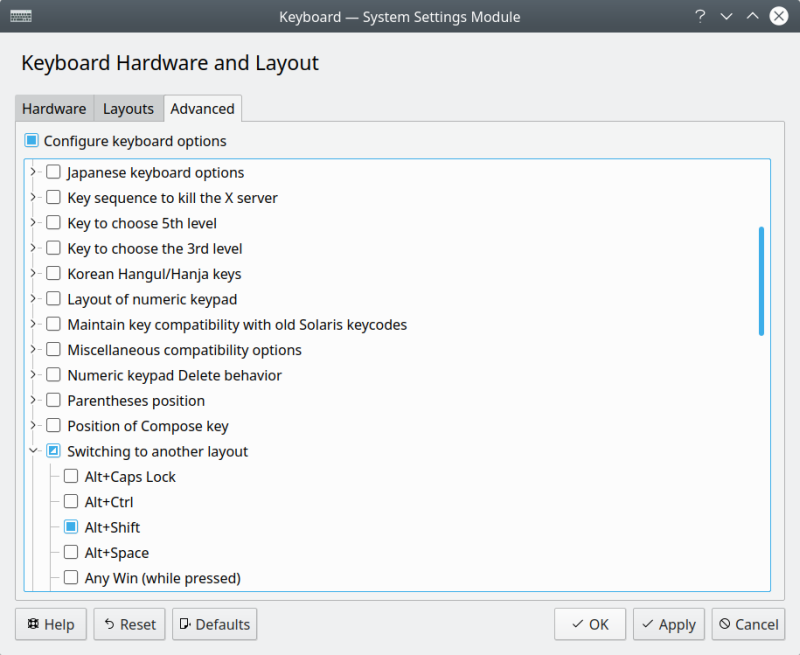This screenshot has height=655, width=800.
Task: Click the Apply button checkmark icon
Action: (648, 624)
